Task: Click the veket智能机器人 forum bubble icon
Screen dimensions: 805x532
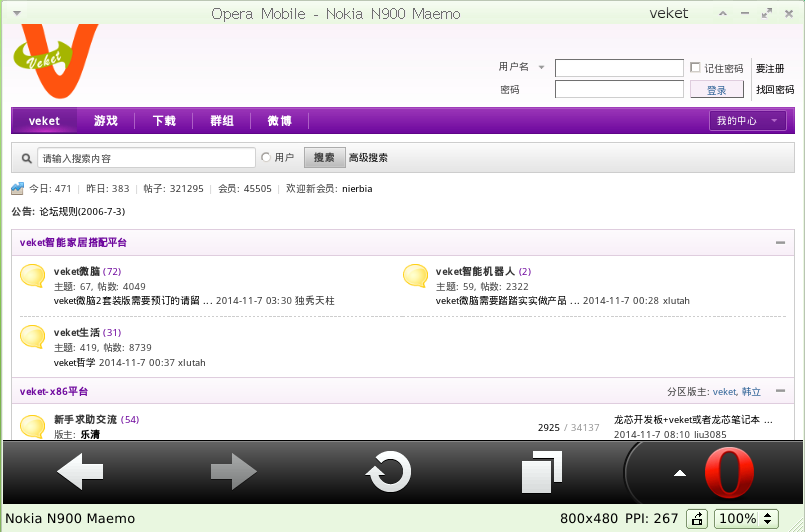Action: tap(415, 276)
